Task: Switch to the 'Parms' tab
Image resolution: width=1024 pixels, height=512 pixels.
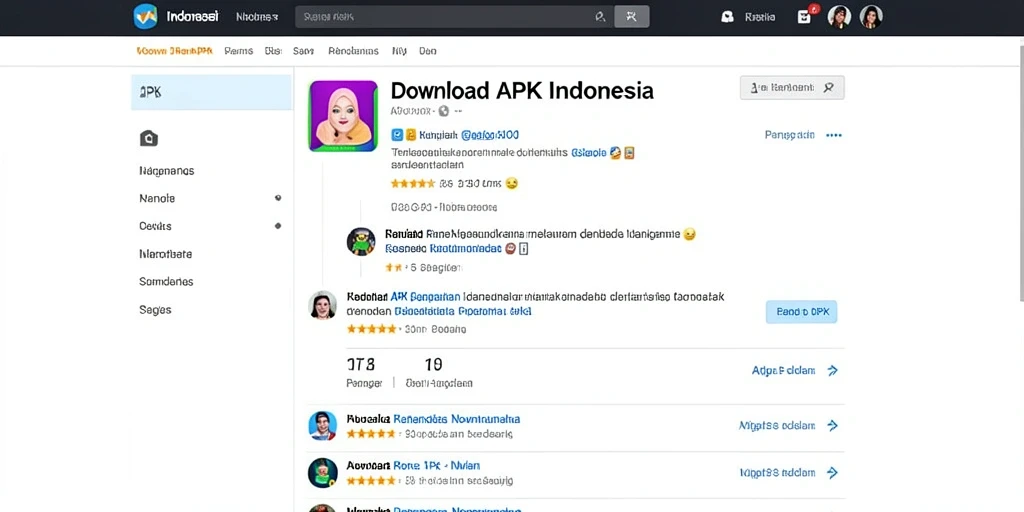Action: click(238, 51)
